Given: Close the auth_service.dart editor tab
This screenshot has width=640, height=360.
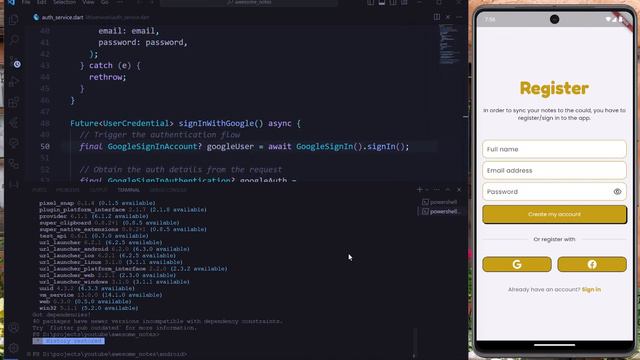Looking at the screenshot, I should pos(448,17).
